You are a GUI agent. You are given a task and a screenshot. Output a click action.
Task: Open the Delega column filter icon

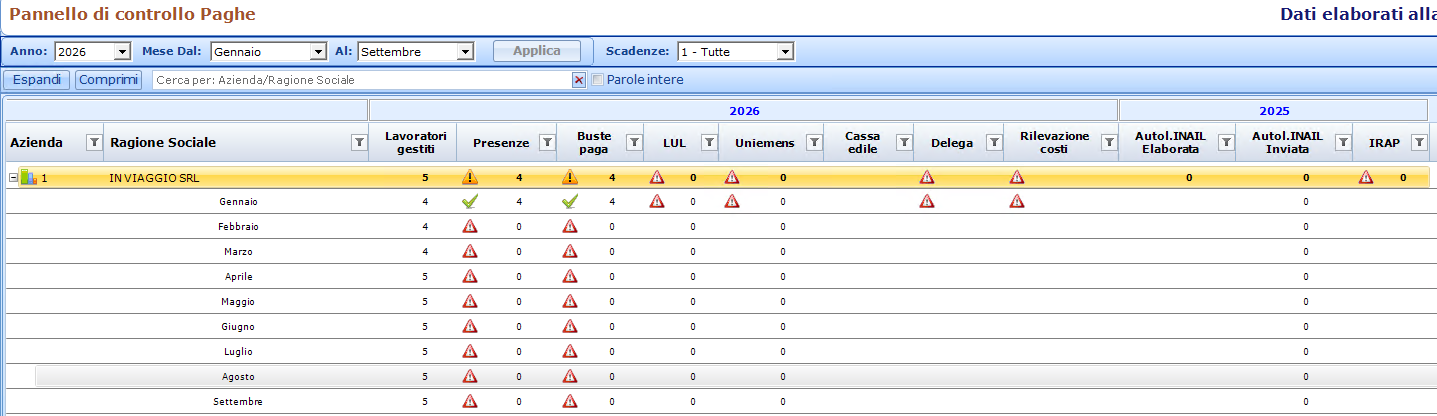pos(994,143)
